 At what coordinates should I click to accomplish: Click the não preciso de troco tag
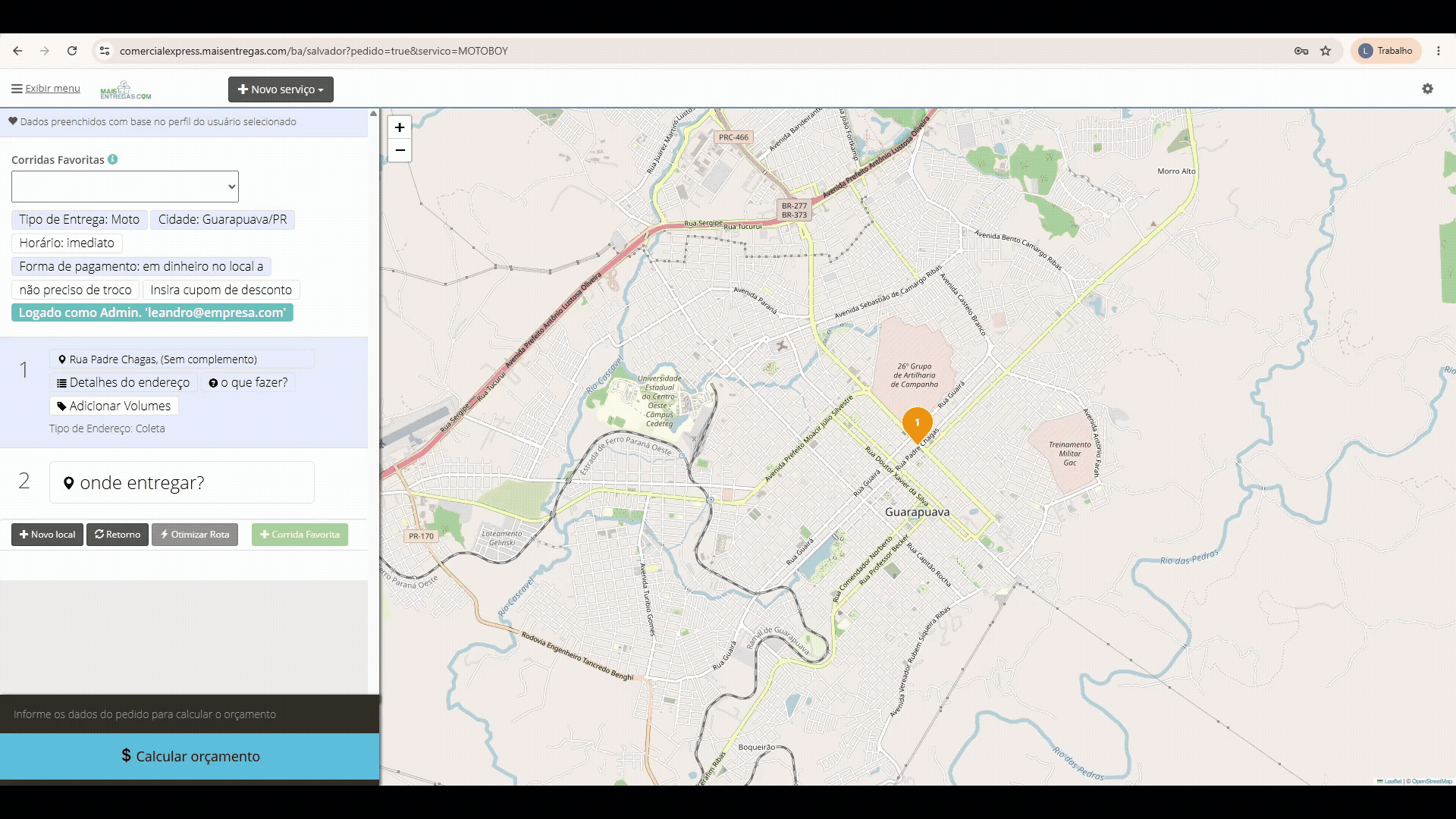pyautogui.click(x=75, y=290)
